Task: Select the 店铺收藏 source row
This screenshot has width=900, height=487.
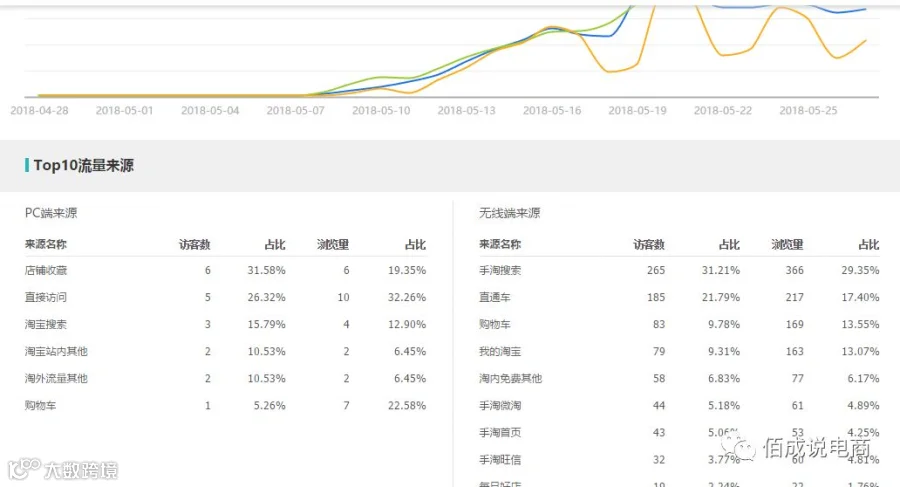Action: coord(225,270)
